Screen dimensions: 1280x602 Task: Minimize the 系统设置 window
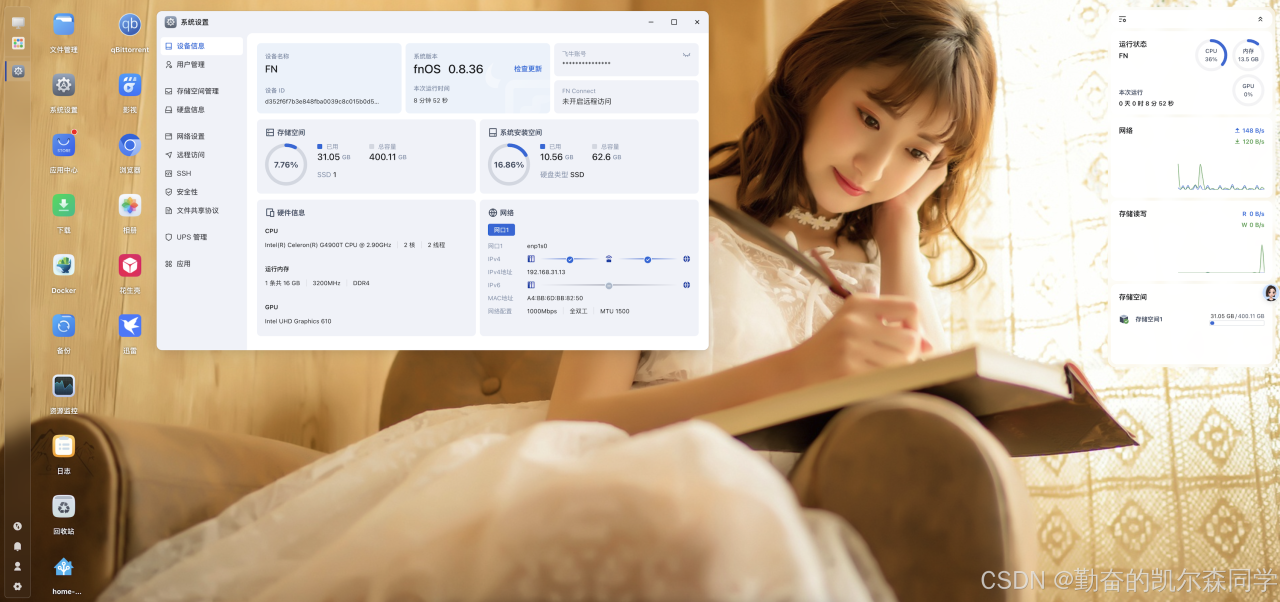click(x=651, y=22)
